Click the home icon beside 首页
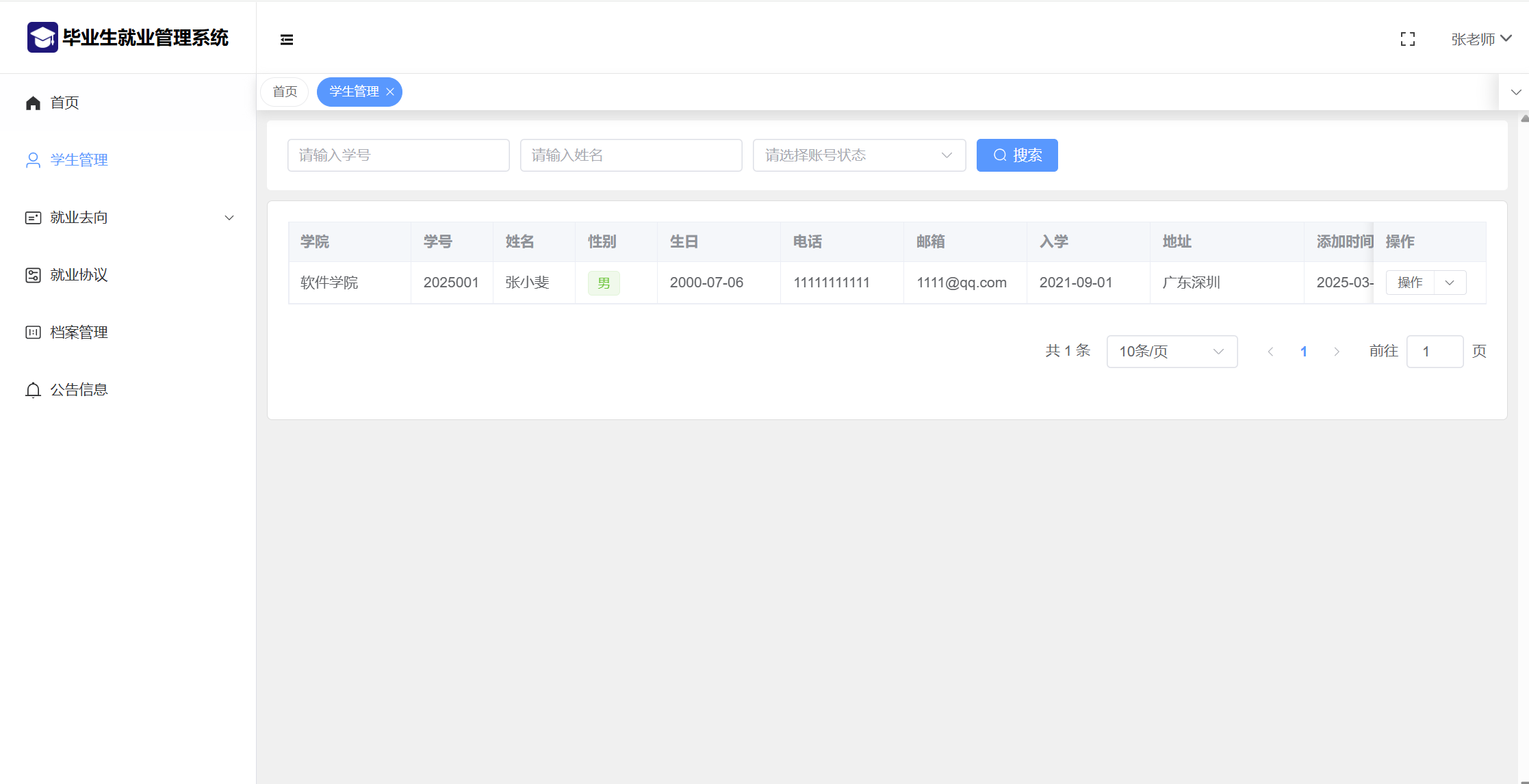Viewport: 1529px width, 784px height. tap(33, 103)
